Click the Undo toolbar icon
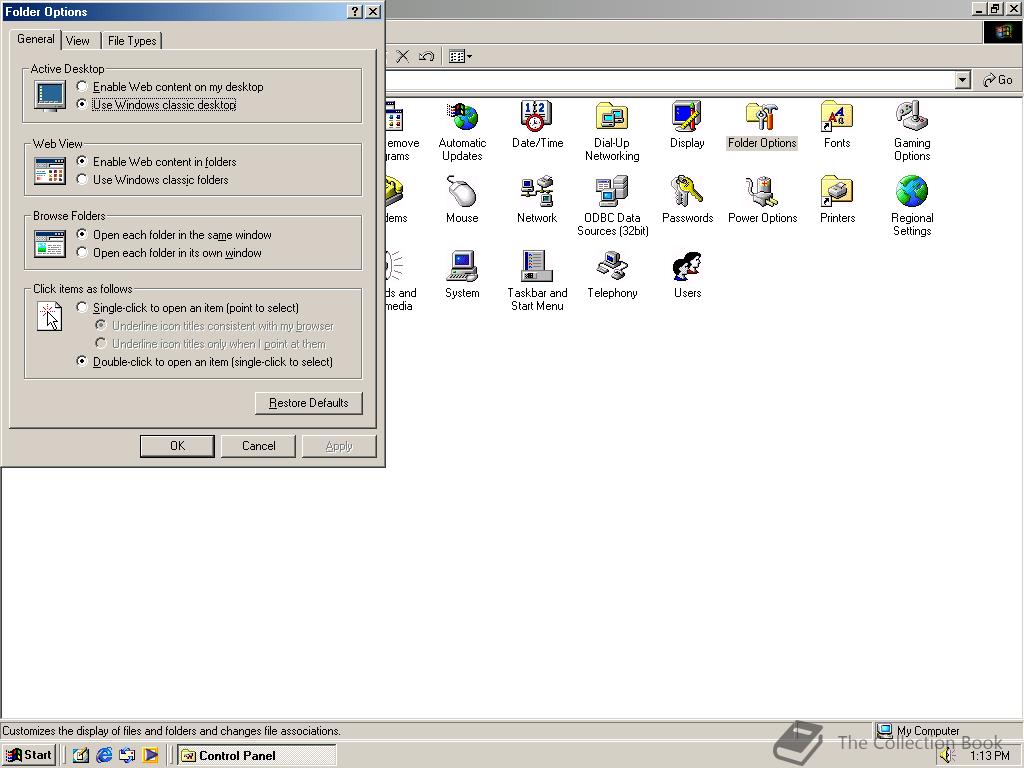 pos(426,56)
